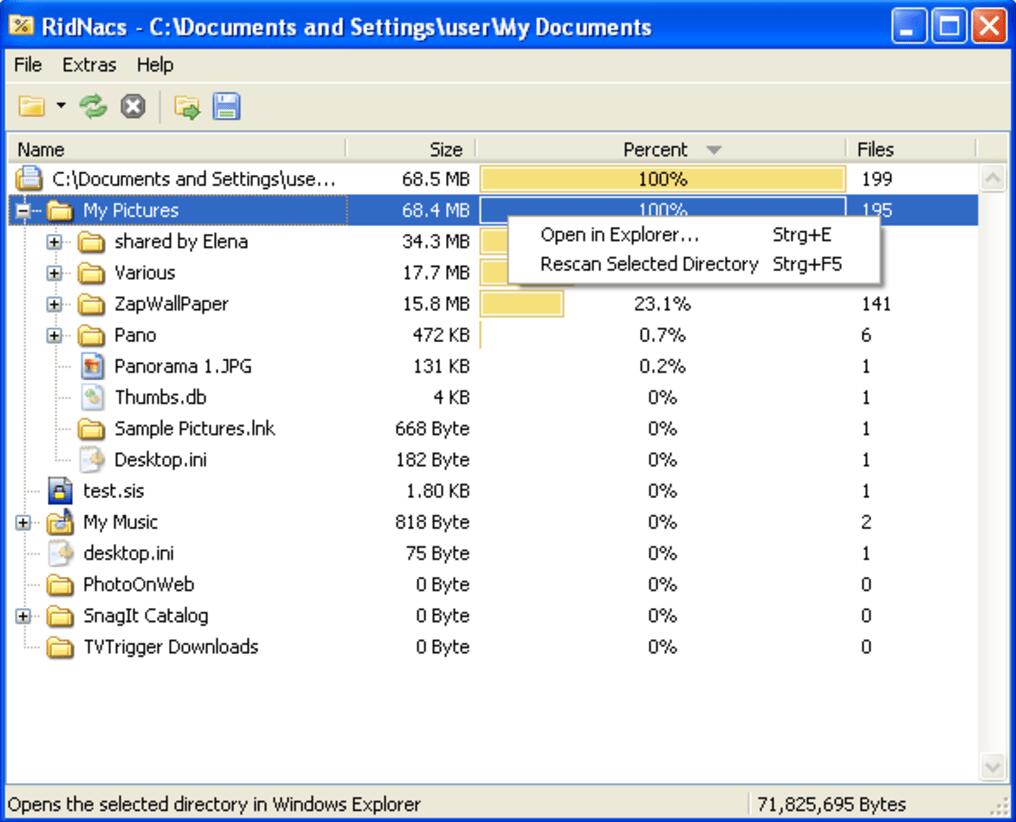Click the blue floppy disk save icon
This screenshot has width=1016, height=822.
pos(226,106)
